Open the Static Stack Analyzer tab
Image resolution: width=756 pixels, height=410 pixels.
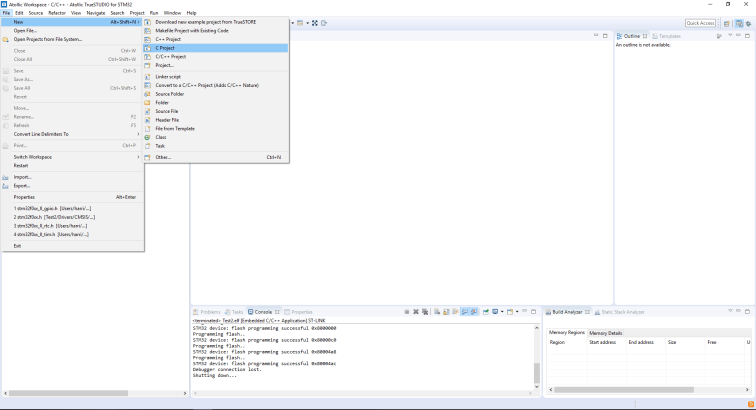pos(622,312)
